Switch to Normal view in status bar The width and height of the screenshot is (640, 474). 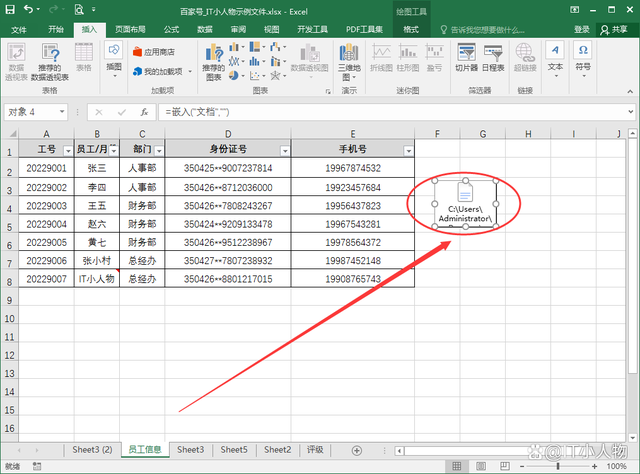[456, 466]
